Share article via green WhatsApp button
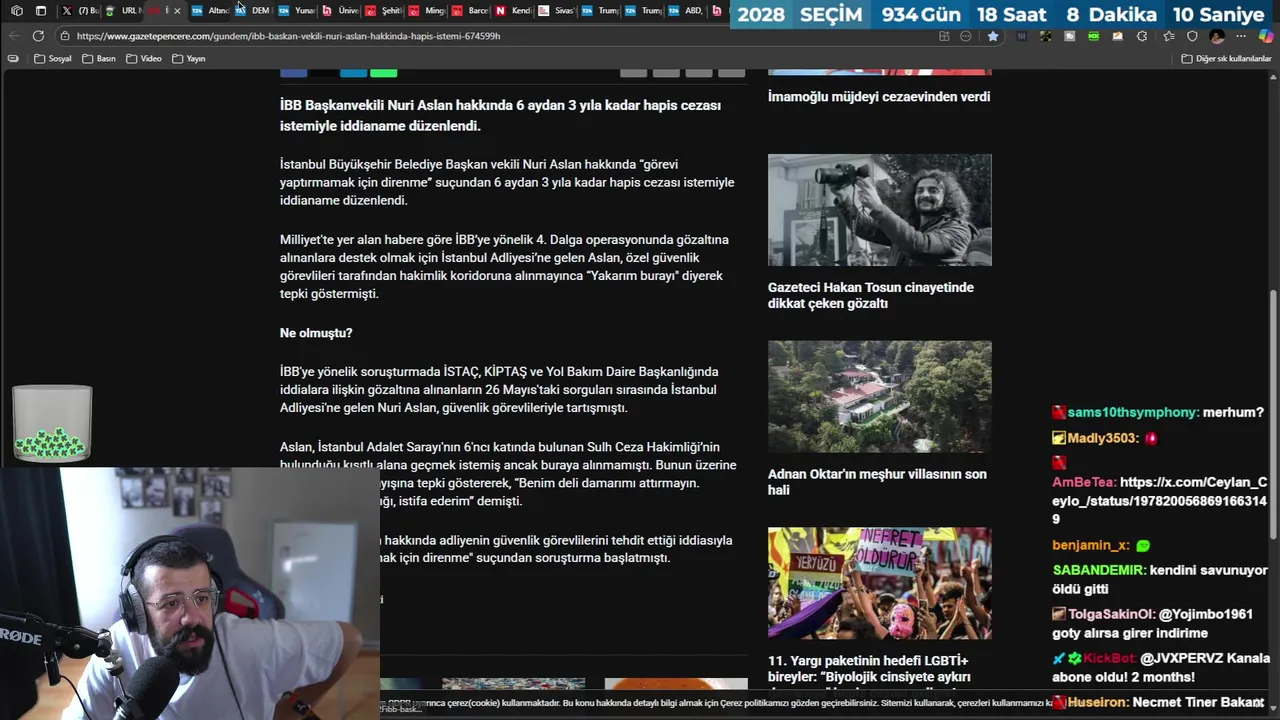Screen dimensions: 1280x720 pos(383,72)
